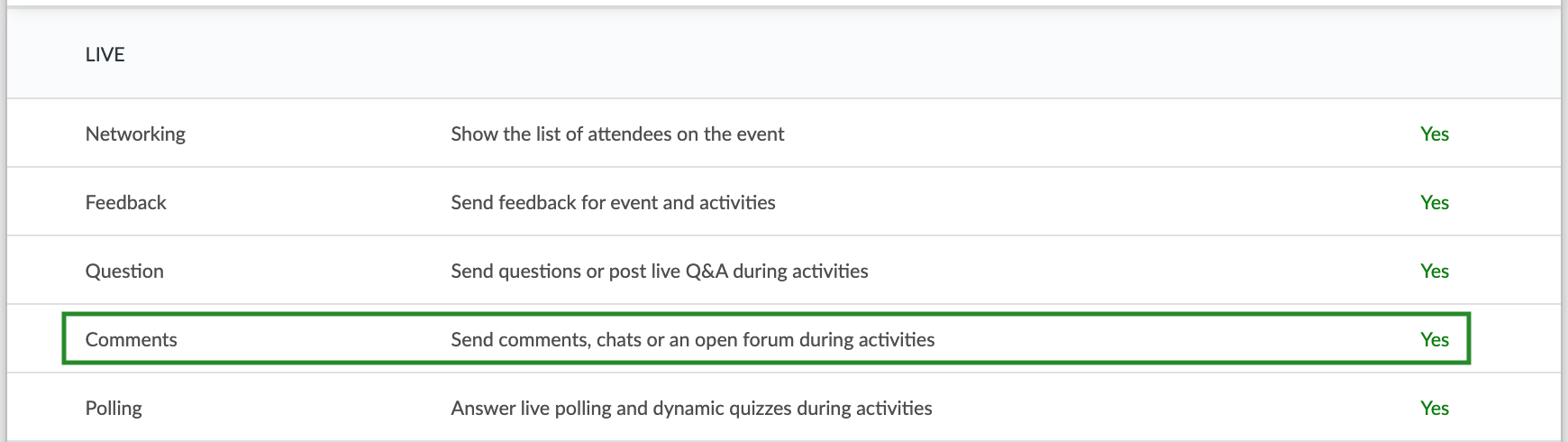Toggle the Networking Yes value
Image resolution: width=1568 pixels, height=442 pixels.
click(x=1435, y=134)
